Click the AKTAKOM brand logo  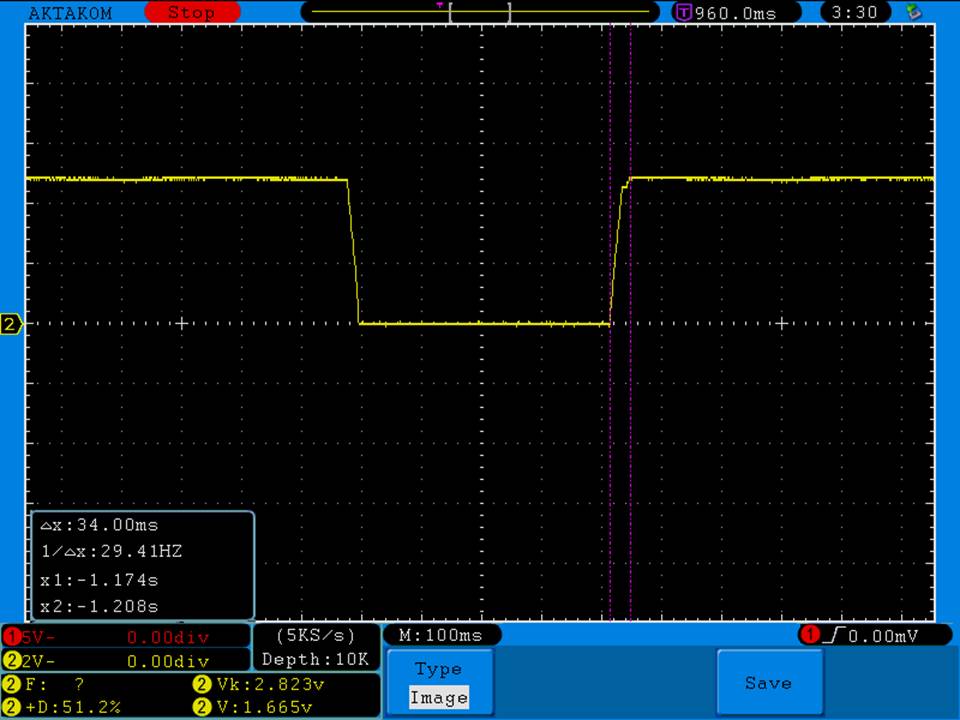point(70,13)
